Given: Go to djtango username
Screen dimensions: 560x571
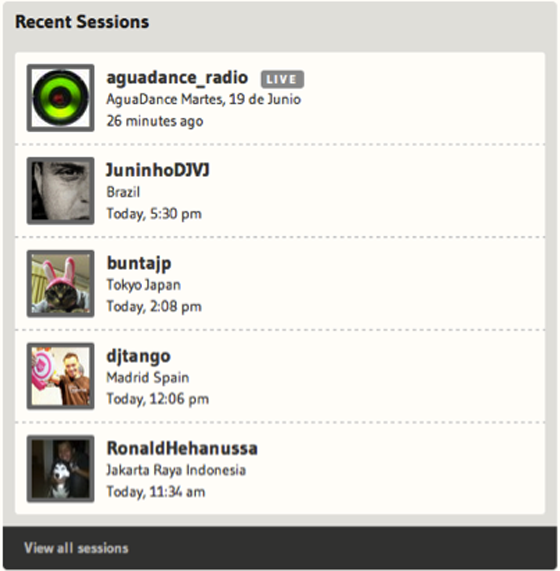Looking at the screenshot, I should (x=138, y=357).
